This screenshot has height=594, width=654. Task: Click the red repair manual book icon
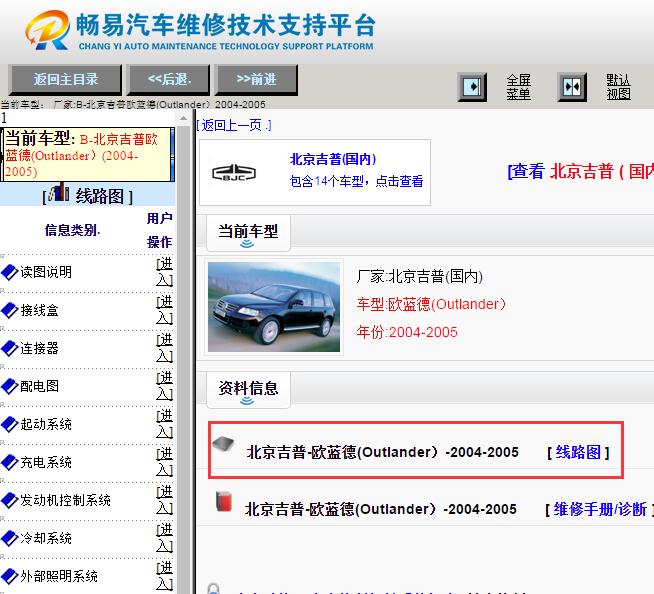pyautogui.click(x=224, y=502)
